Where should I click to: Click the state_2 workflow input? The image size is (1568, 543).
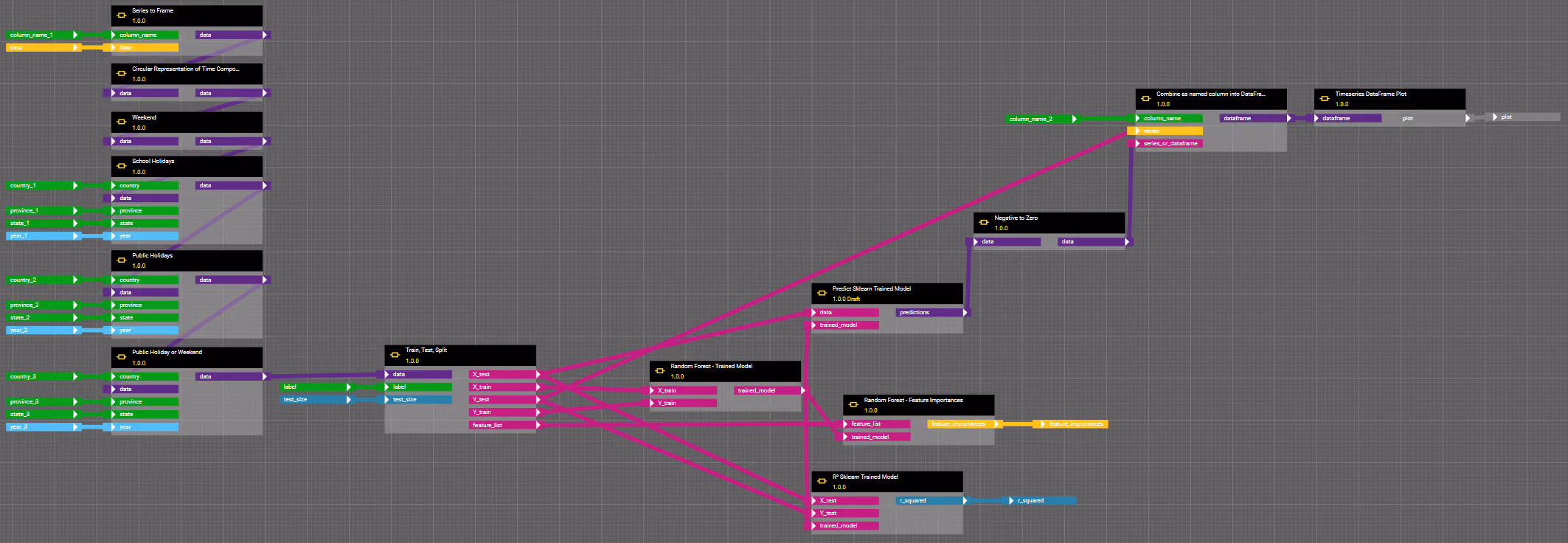pyautogui.click(x=42, y=317)
